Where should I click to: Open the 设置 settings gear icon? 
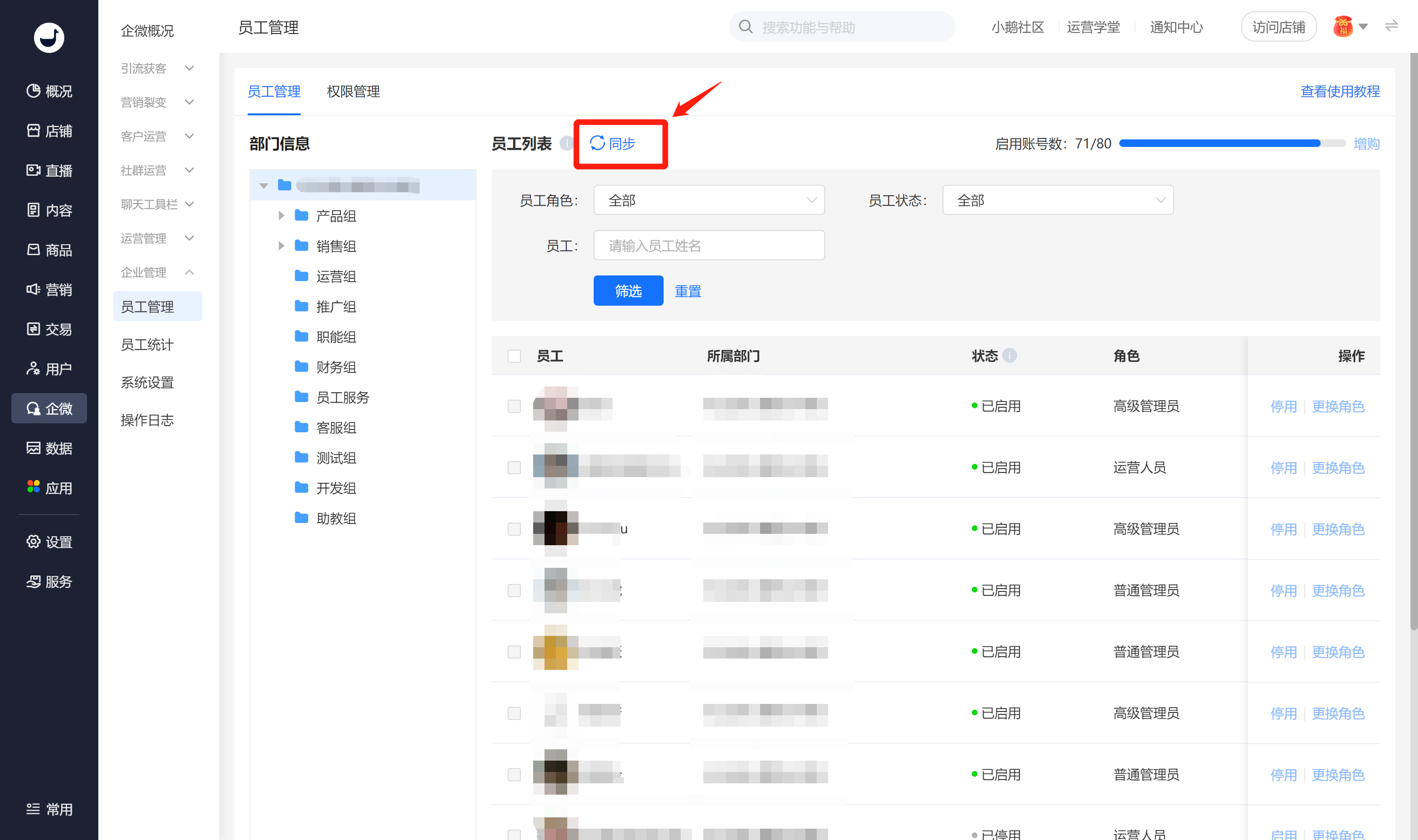34,541
